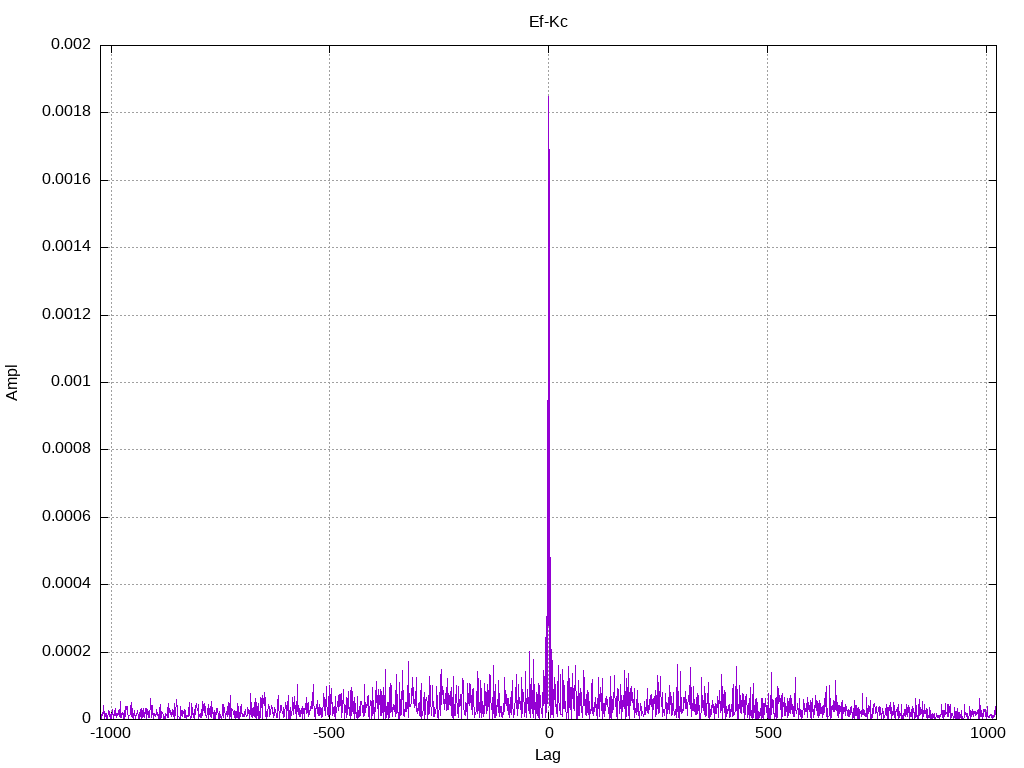Choose the 0.001 y-axis tick label
This screenshot has width=1024, height=768.
(70, 382)
